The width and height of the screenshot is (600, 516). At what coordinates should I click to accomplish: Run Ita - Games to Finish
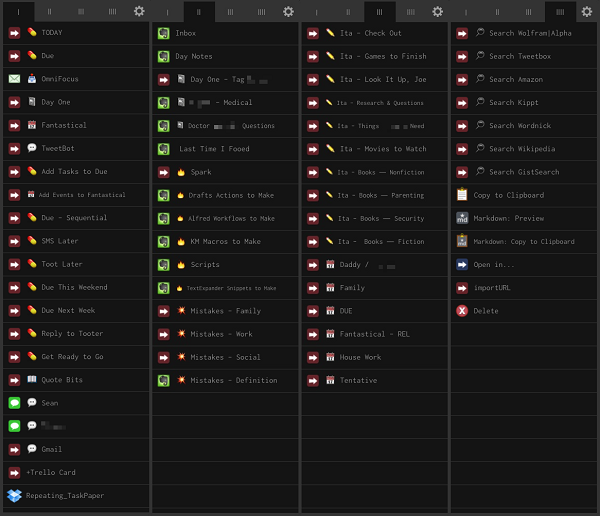click(375, 57)
